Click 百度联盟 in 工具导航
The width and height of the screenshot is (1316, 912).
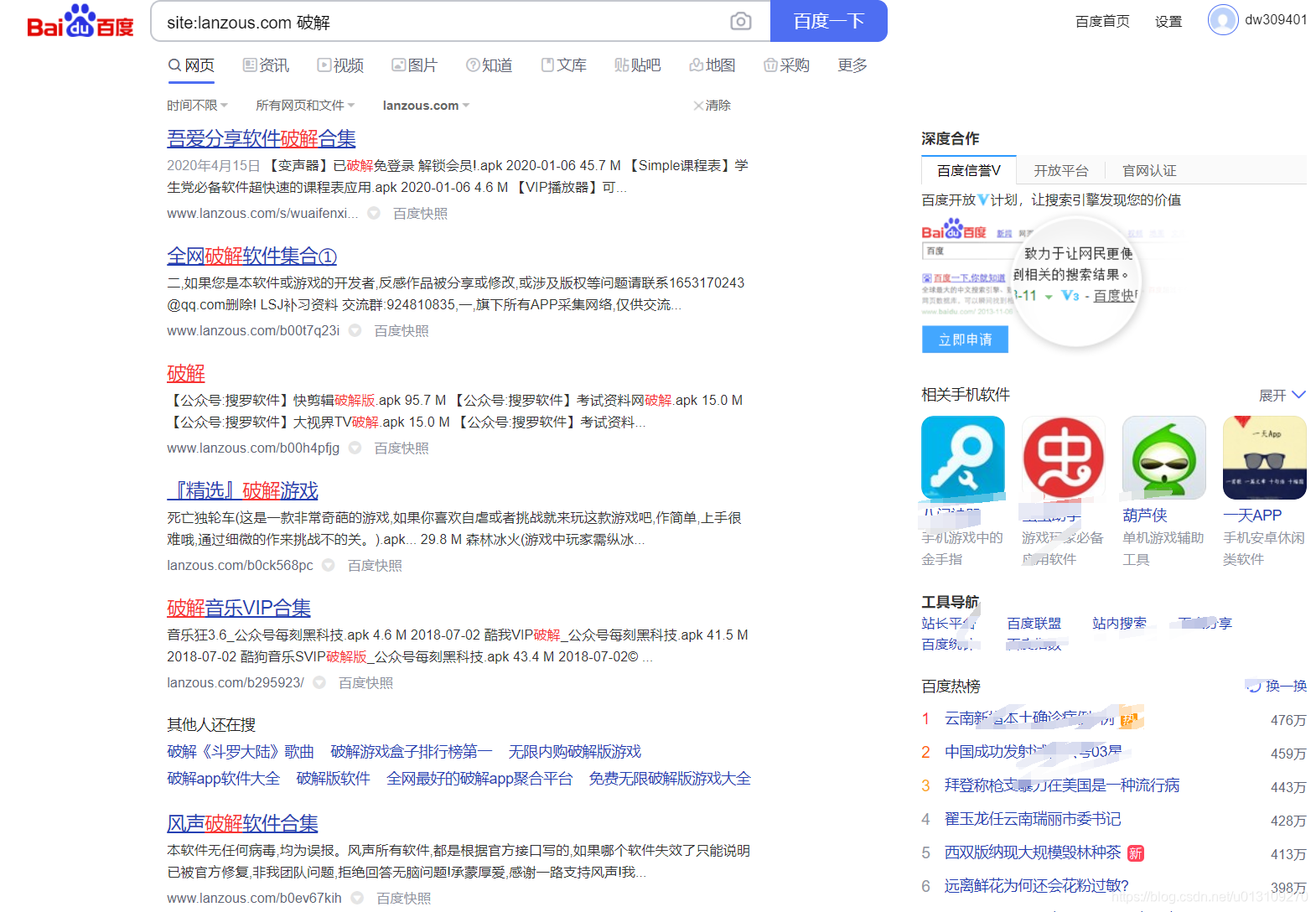click(x=1034, y=623)
